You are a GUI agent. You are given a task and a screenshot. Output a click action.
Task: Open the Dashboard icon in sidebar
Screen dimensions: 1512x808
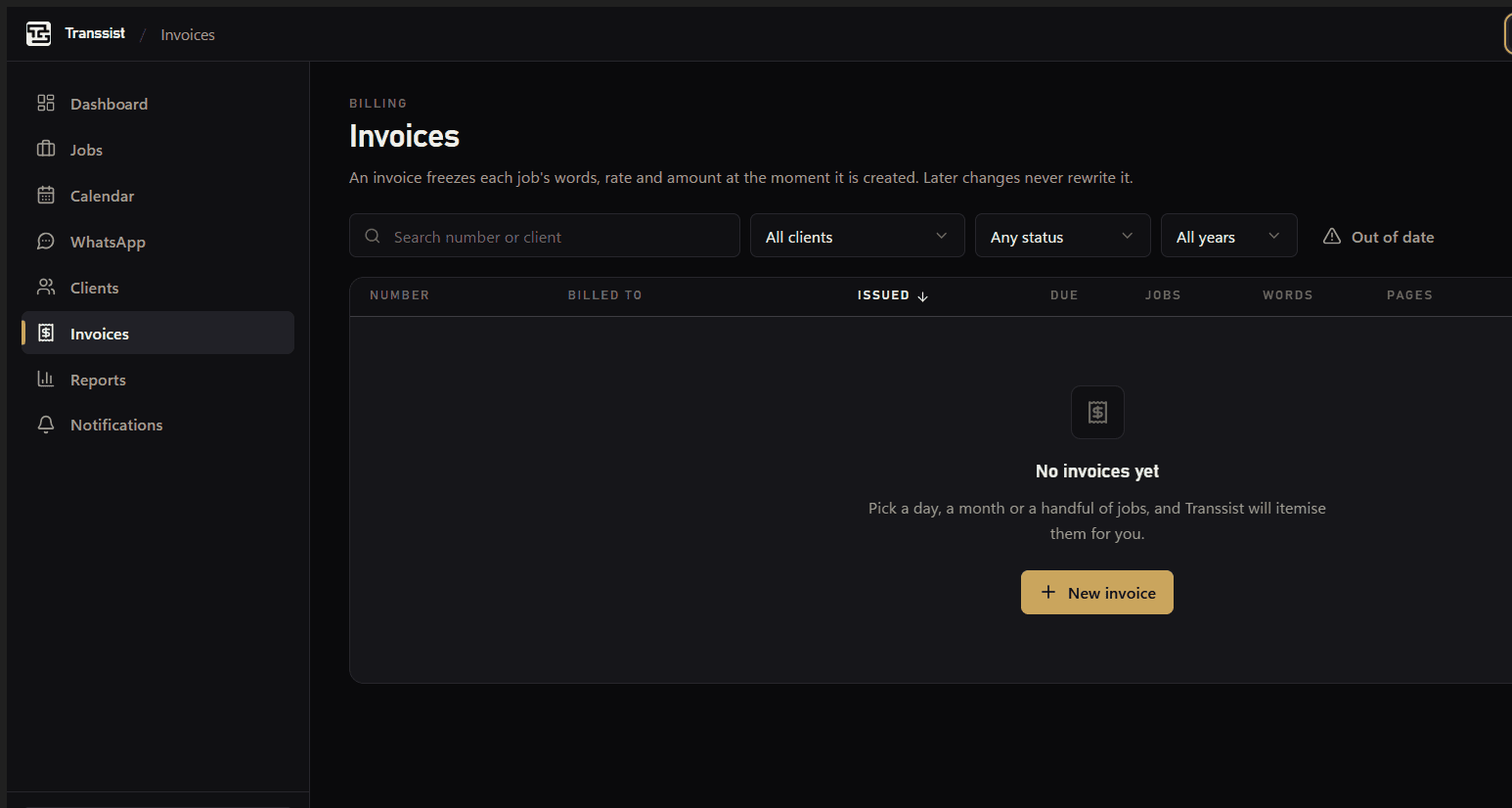coord(46,103)
